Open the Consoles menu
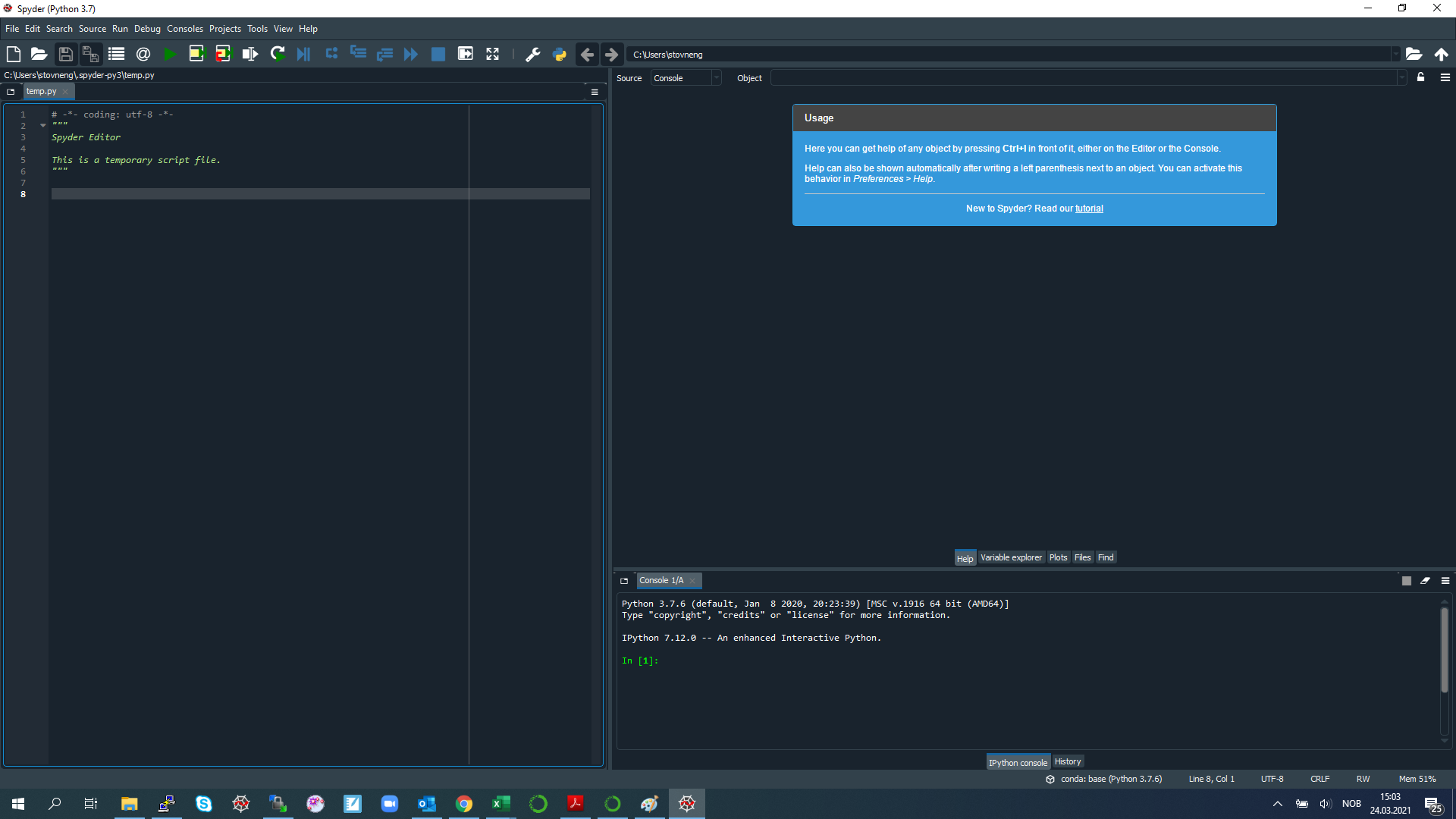Image resolution: width=1456 pixels, height=819 pixels. 185,29
